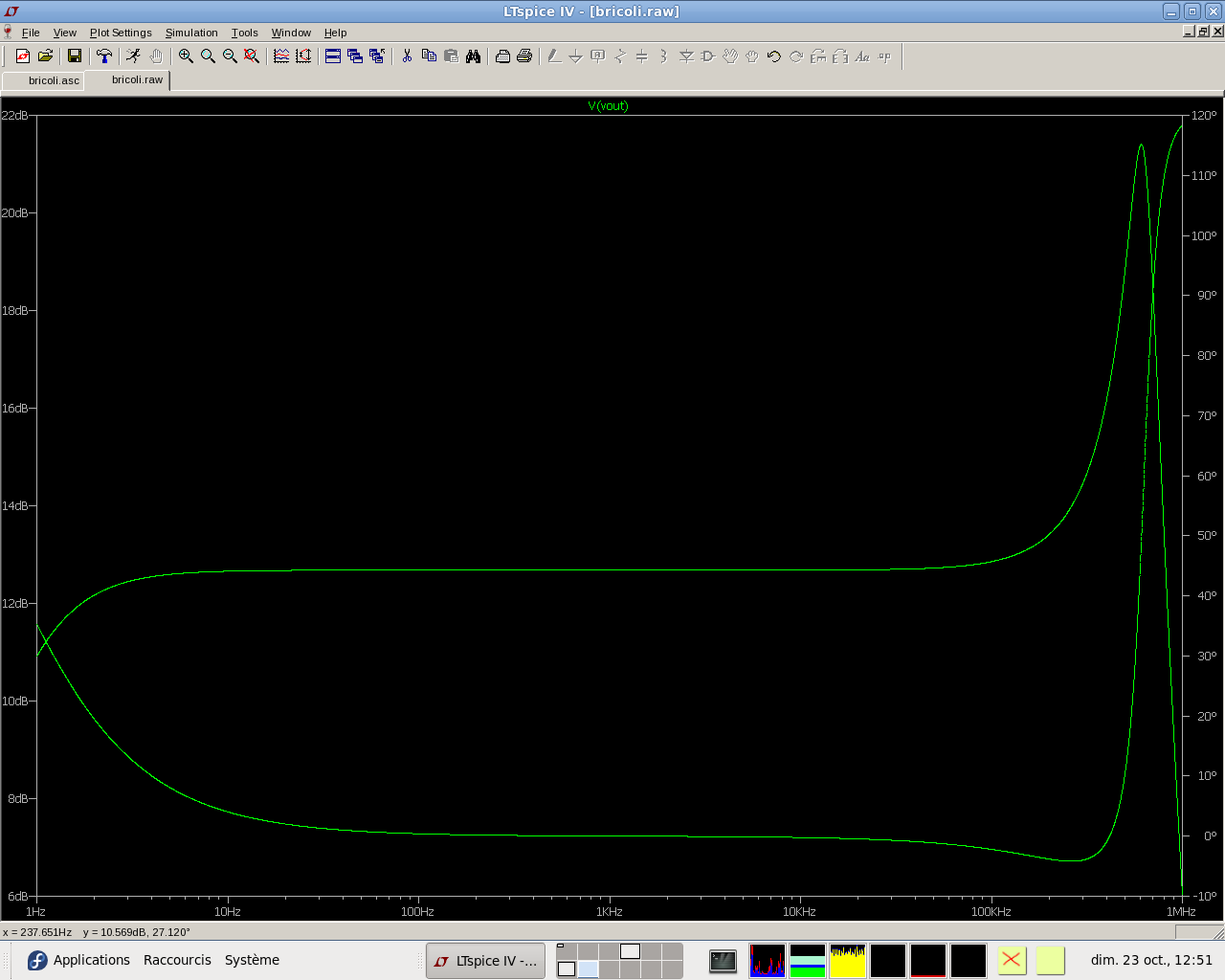This screenshot has height=980, width=1225.
Task: Click the Label Net icon
Action: point(598,56)
